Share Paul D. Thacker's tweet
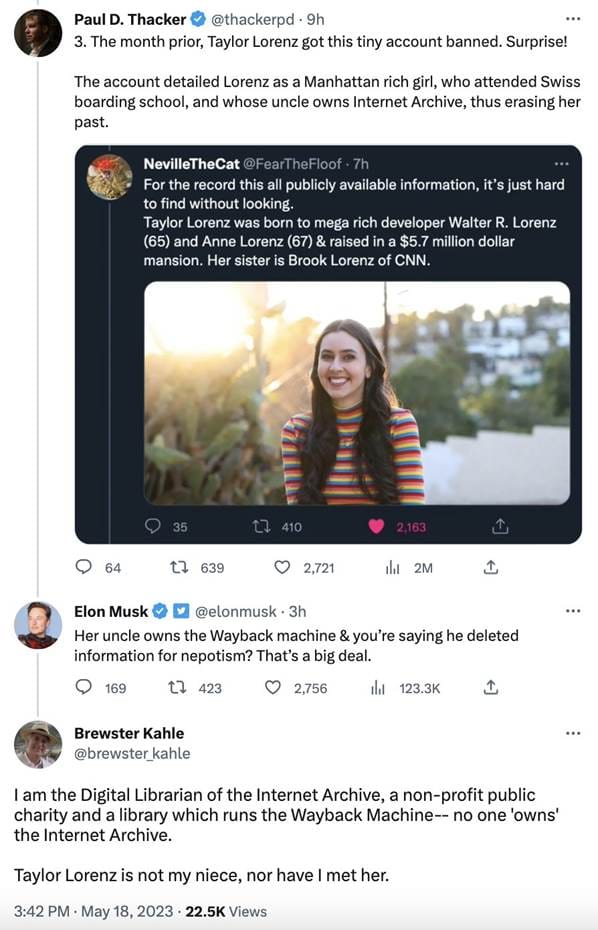This screenshot has width=598, height=930. (490, 567)
